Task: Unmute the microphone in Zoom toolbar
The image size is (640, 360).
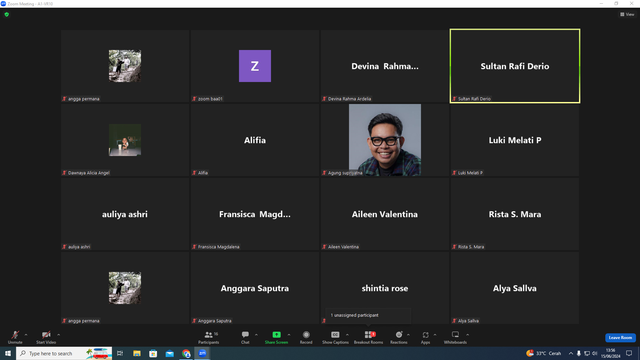Action: click(15, 337)
